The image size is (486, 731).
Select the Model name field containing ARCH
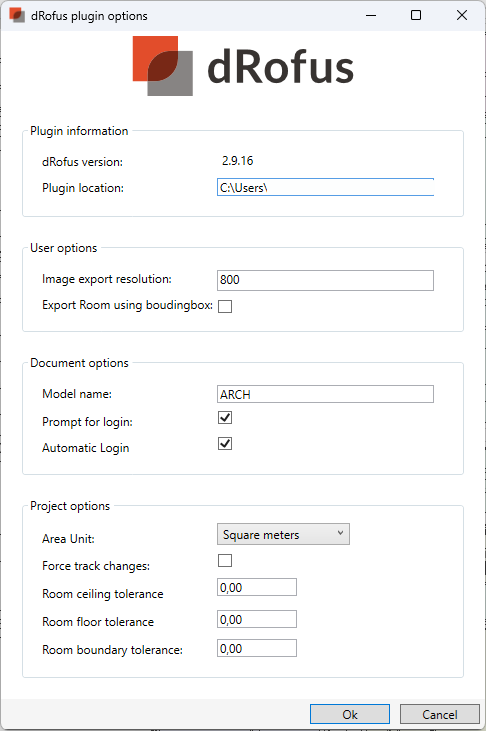point(325,394)
